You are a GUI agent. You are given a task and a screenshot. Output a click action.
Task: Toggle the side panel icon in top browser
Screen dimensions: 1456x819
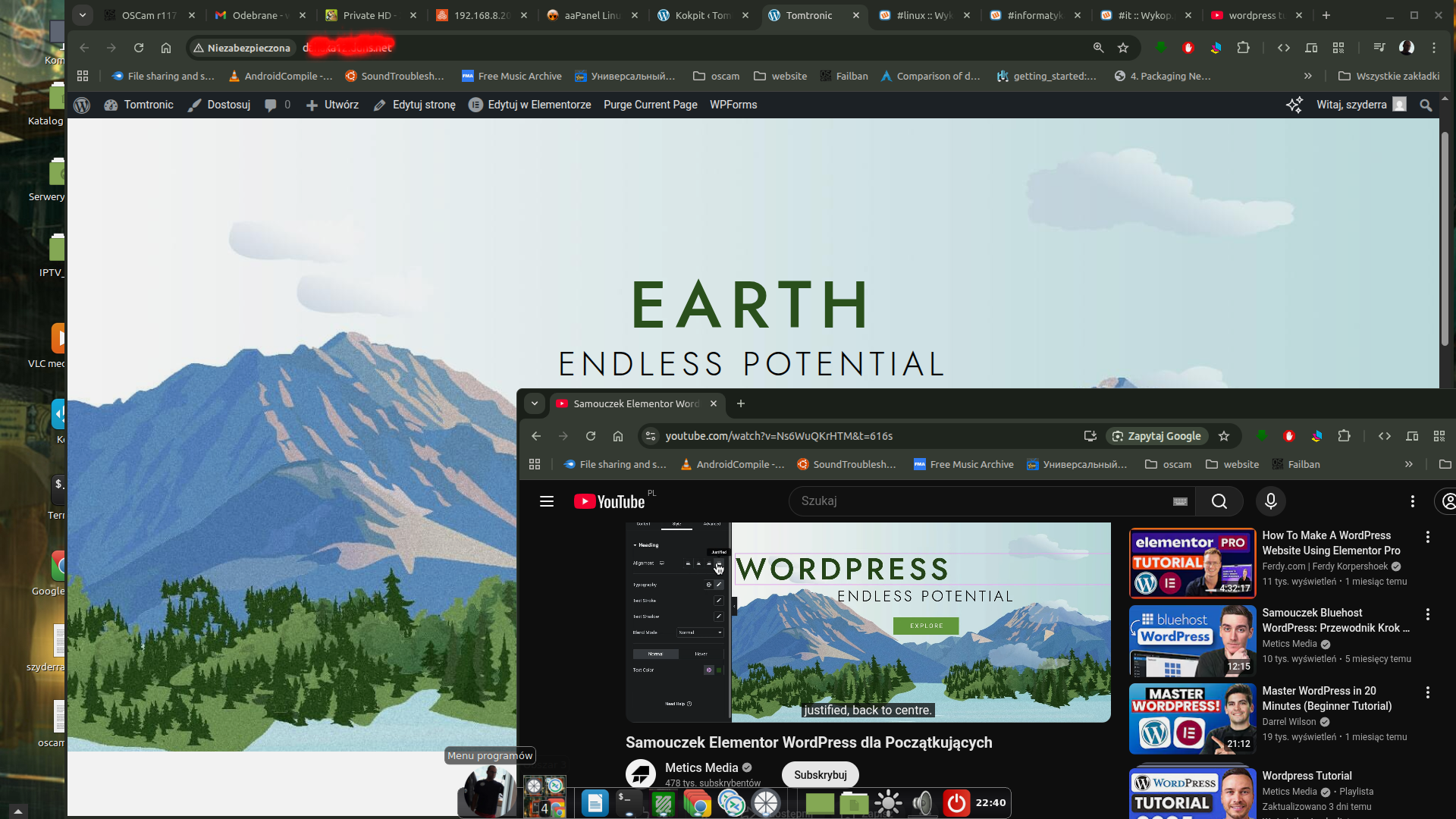1311,48
